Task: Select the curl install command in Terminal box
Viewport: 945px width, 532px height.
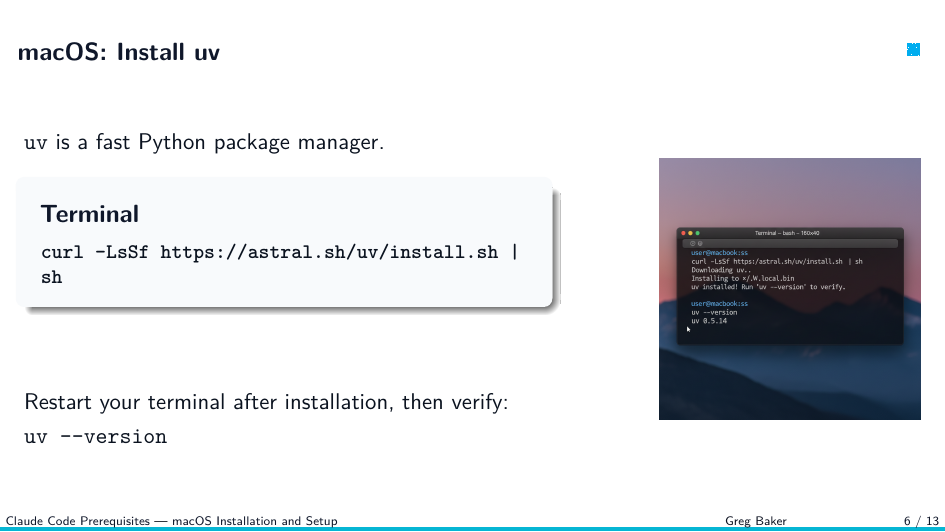Action: 280,252
